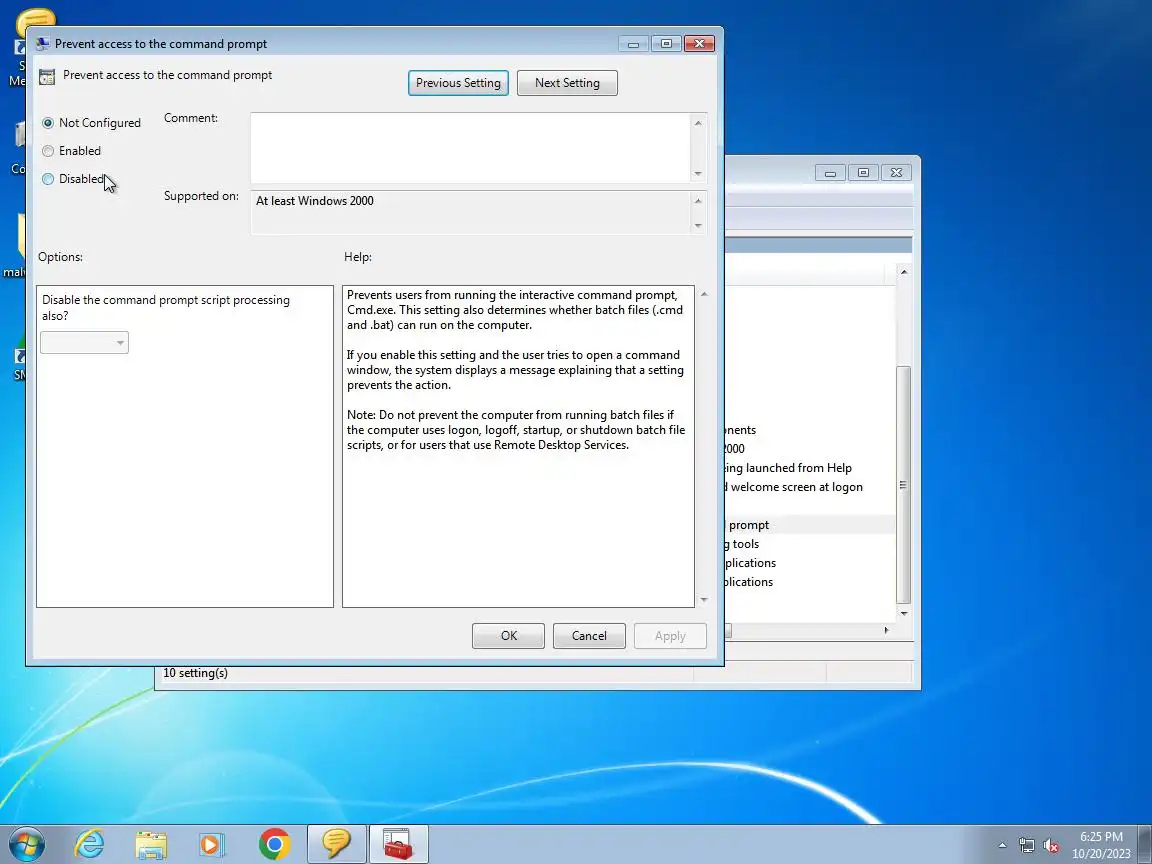Advance to the Next Setting
This screenshot has height=864, width=1152.
pyautogui.click(x=567, y=83)
